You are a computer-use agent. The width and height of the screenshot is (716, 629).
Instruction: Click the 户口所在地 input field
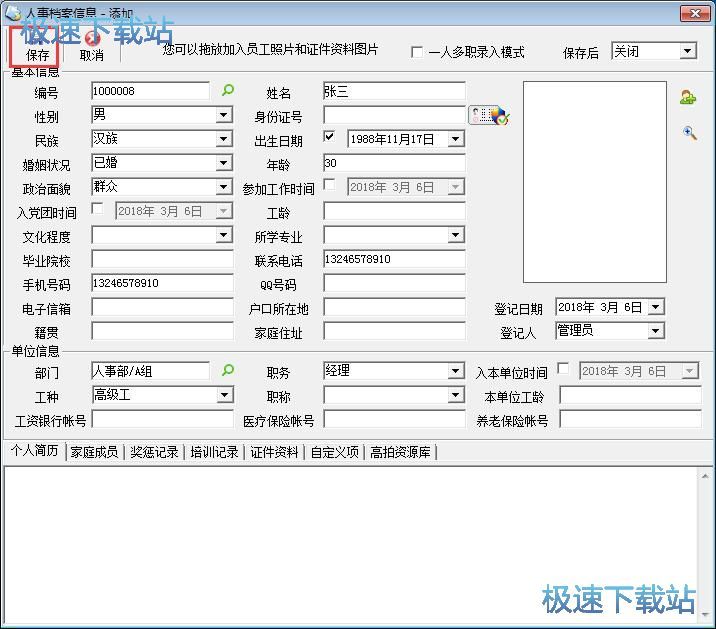click(394, 307)
